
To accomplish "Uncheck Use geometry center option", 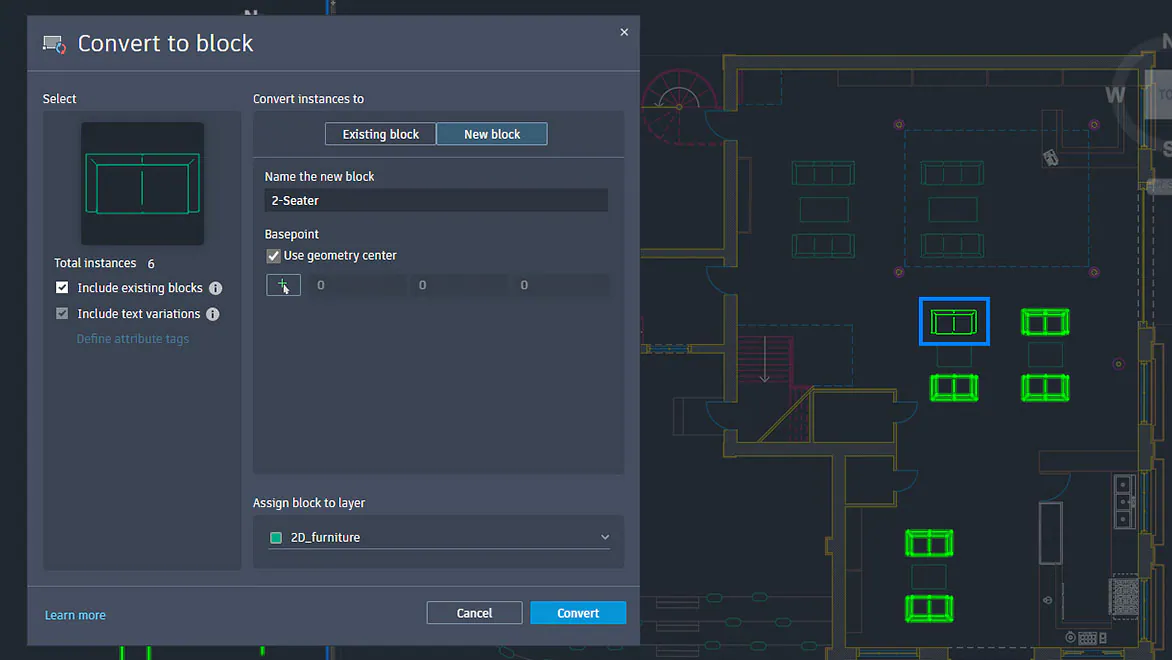I will tap(273, 256).
